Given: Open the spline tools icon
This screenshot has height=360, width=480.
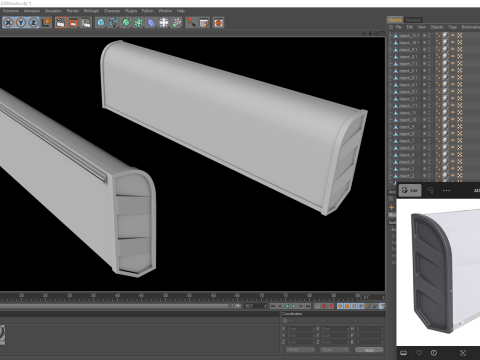Looking at the screenshot, I should pos(113,23).
